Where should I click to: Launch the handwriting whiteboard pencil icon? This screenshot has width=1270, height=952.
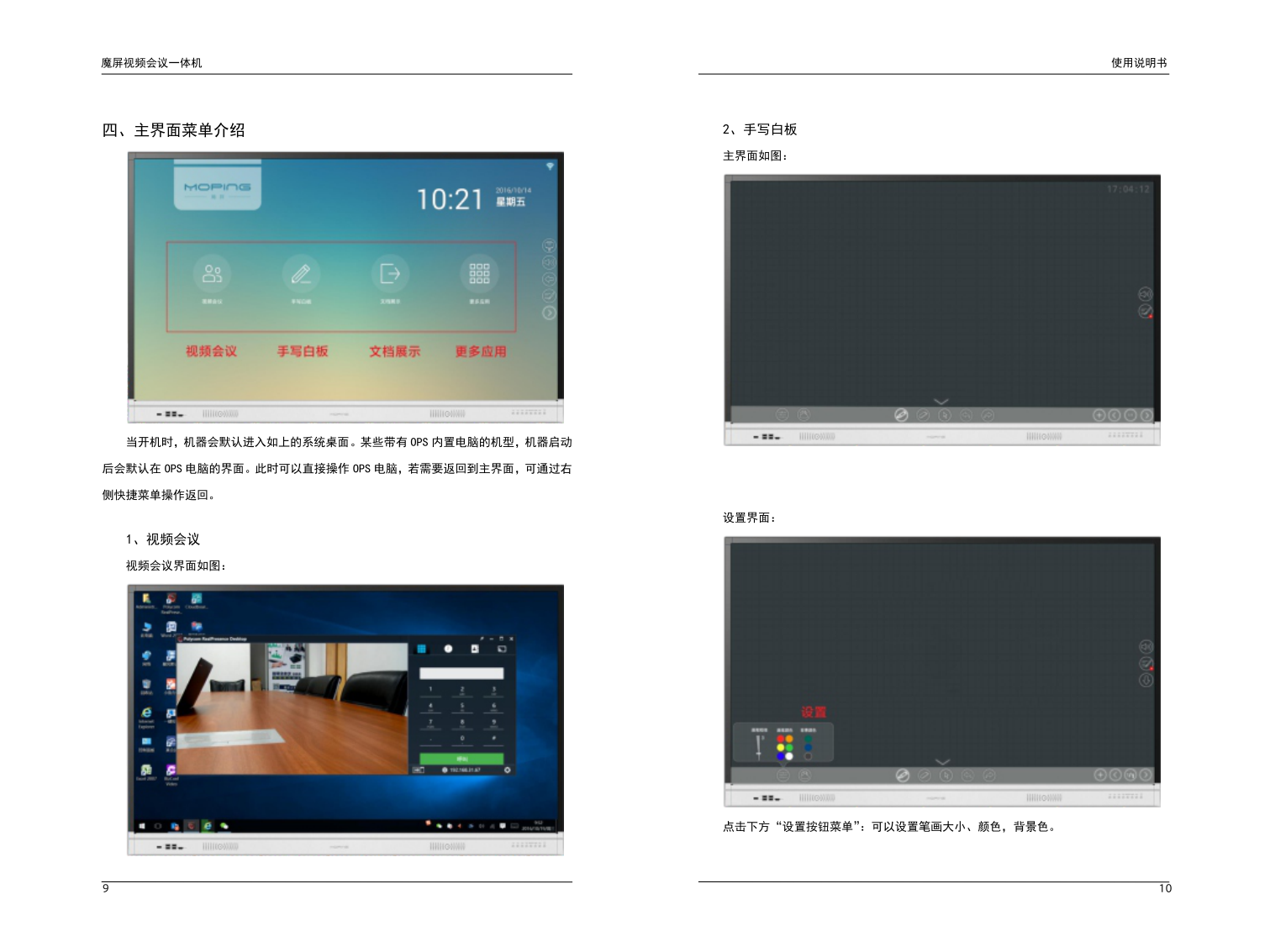pos(301,274)
